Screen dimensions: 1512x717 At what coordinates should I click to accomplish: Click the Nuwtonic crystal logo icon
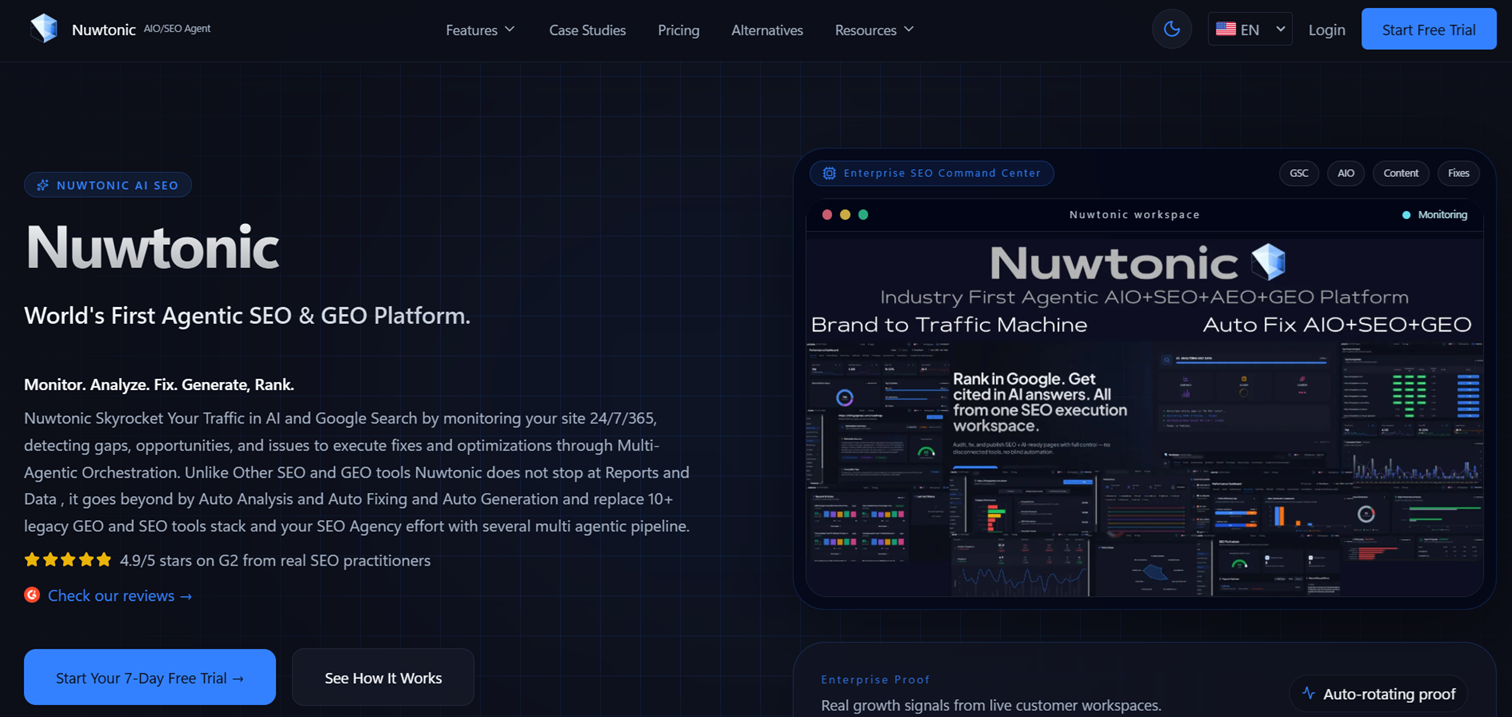[x=44, y=29]
